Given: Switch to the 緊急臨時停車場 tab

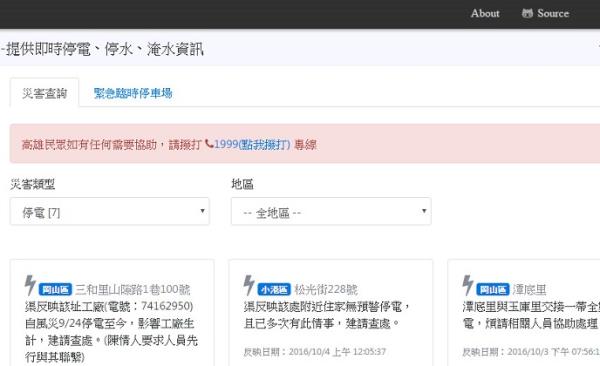Looking at the screenshot, I should [133, 93].
